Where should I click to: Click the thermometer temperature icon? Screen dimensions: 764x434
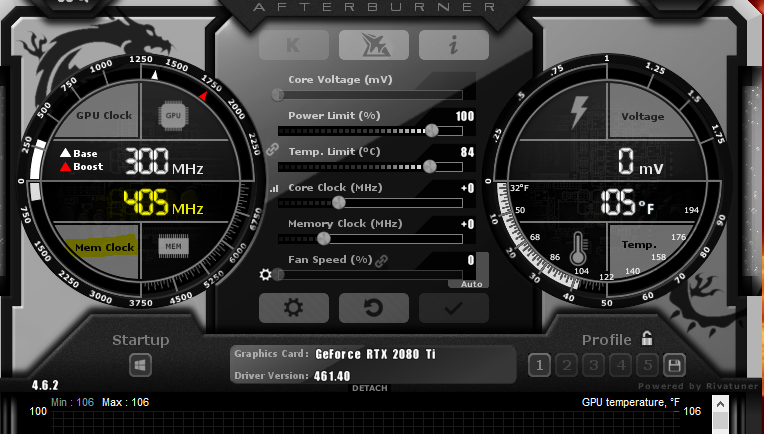[x=578, y=248]
